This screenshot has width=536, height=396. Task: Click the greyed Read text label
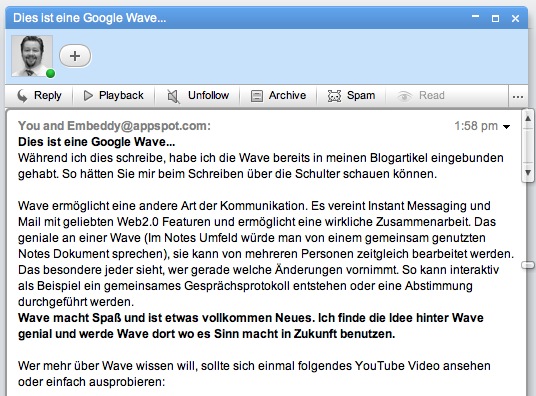pyautogui.click(x=432, y=95)
